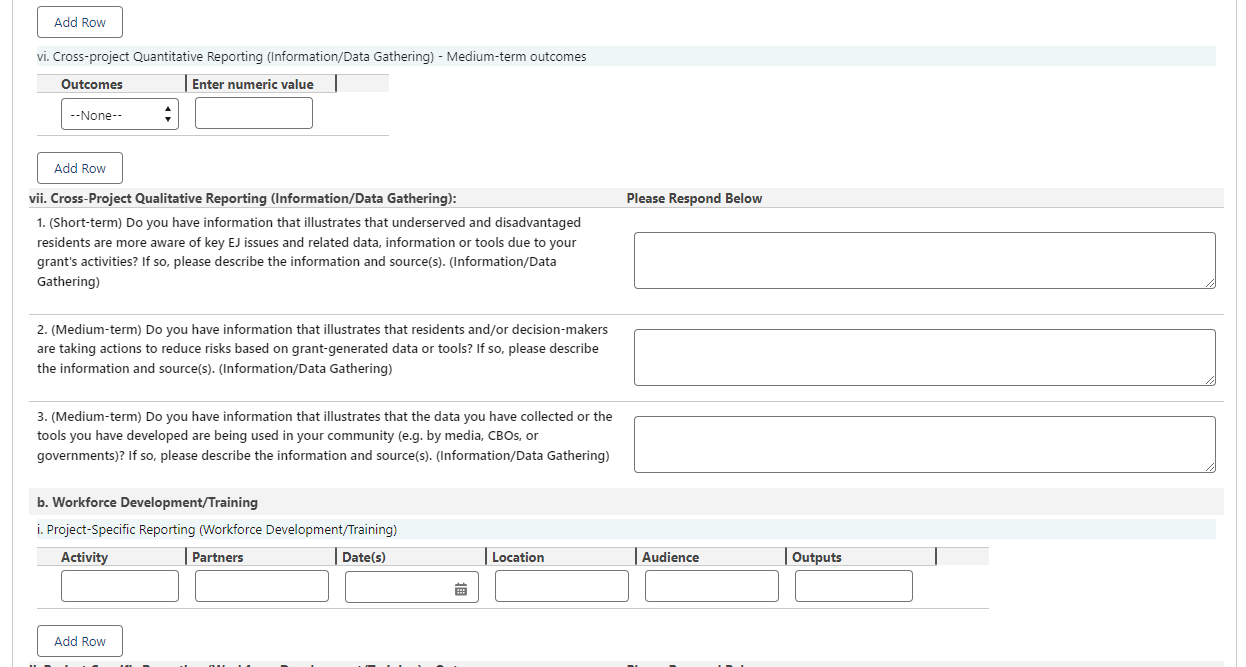Select the Location input box
This screenshot has width=1246, height=667.
point(561,586)
